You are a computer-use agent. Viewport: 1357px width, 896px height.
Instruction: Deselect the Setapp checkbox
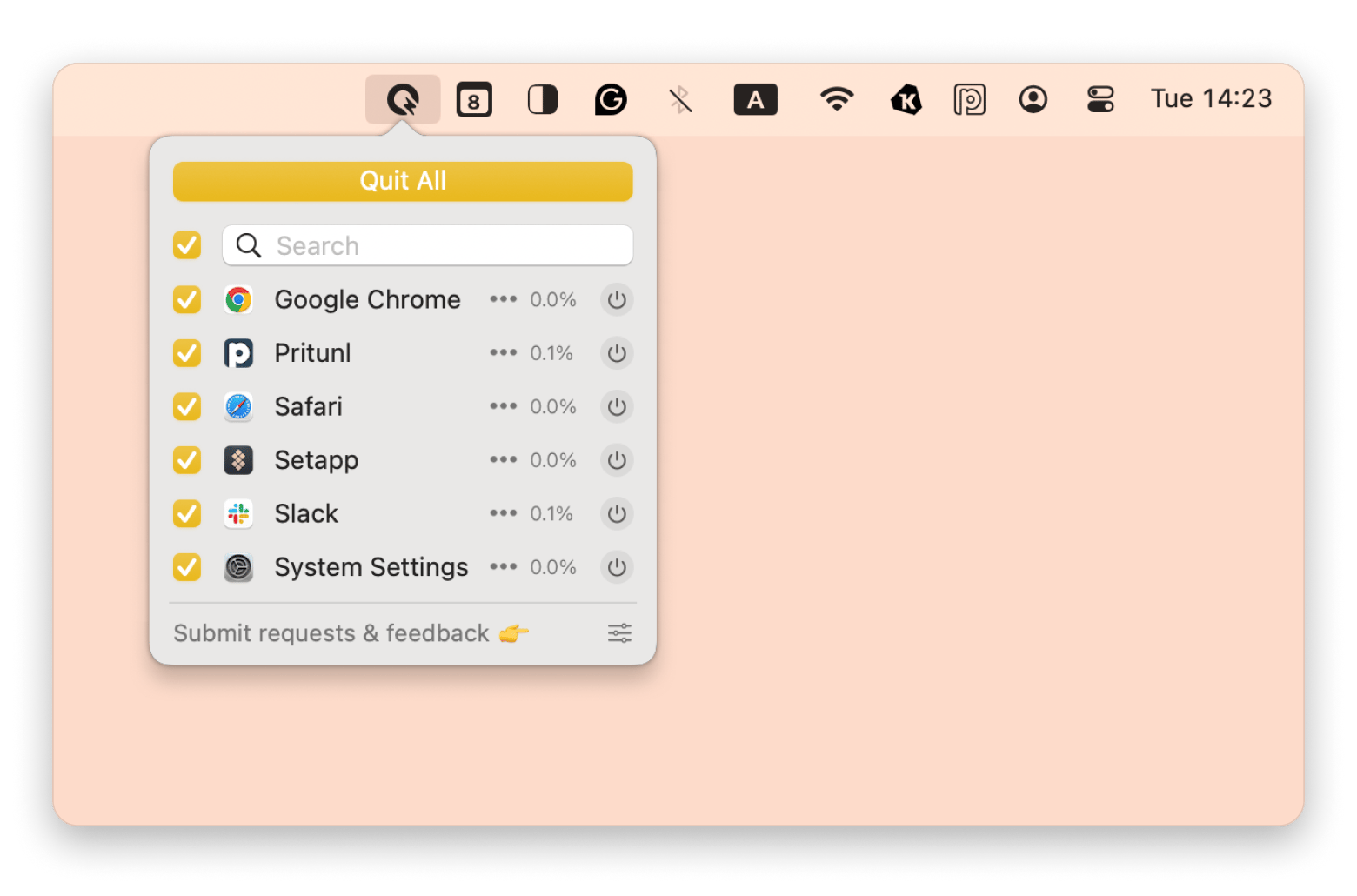(187, 460)
